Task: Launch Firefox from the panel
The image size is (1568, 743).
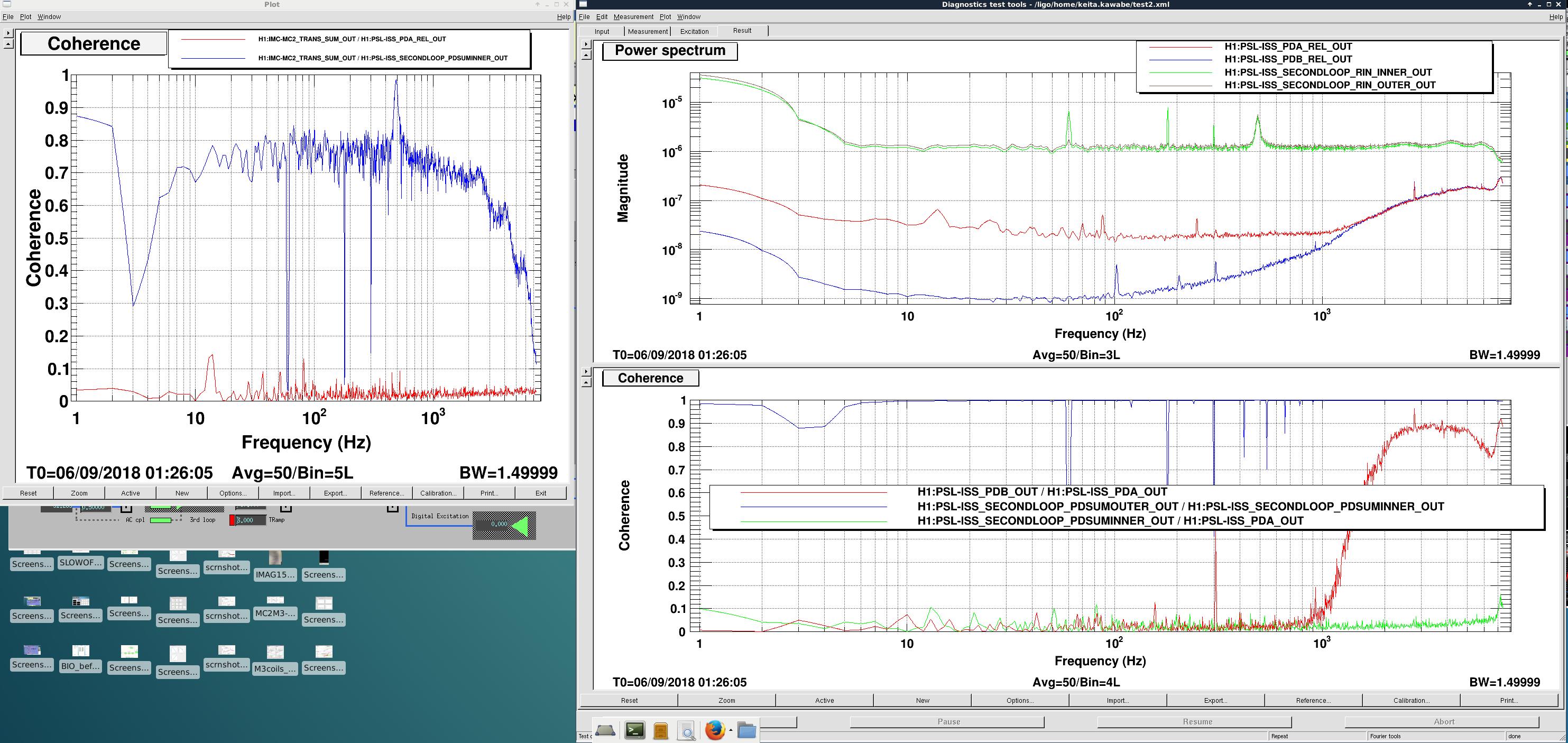Action: pyautogui.click(x=715, y=730)
